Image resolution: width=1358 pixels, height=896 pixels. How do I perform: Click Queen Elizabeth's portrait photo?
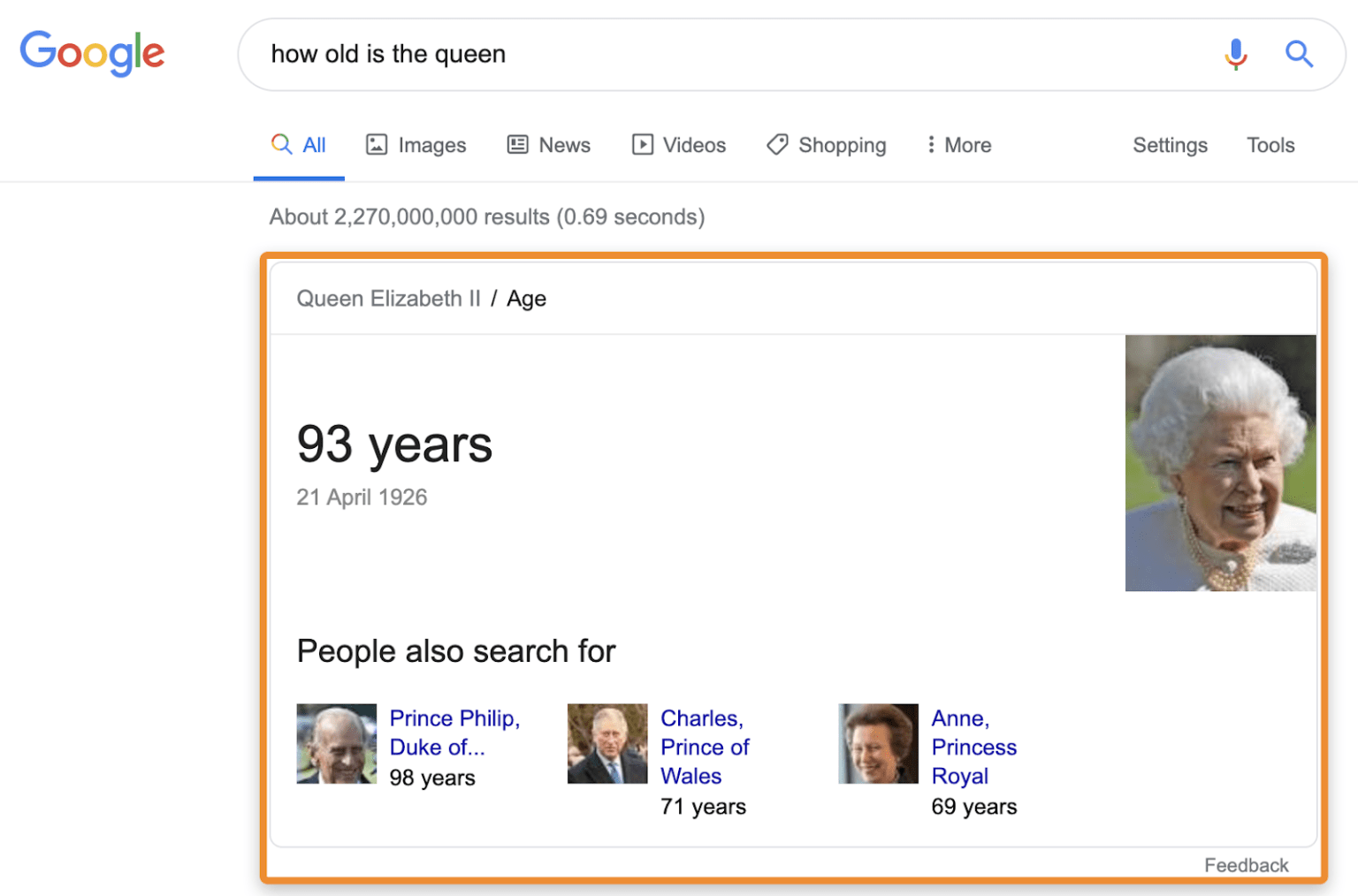[1220, 462]
